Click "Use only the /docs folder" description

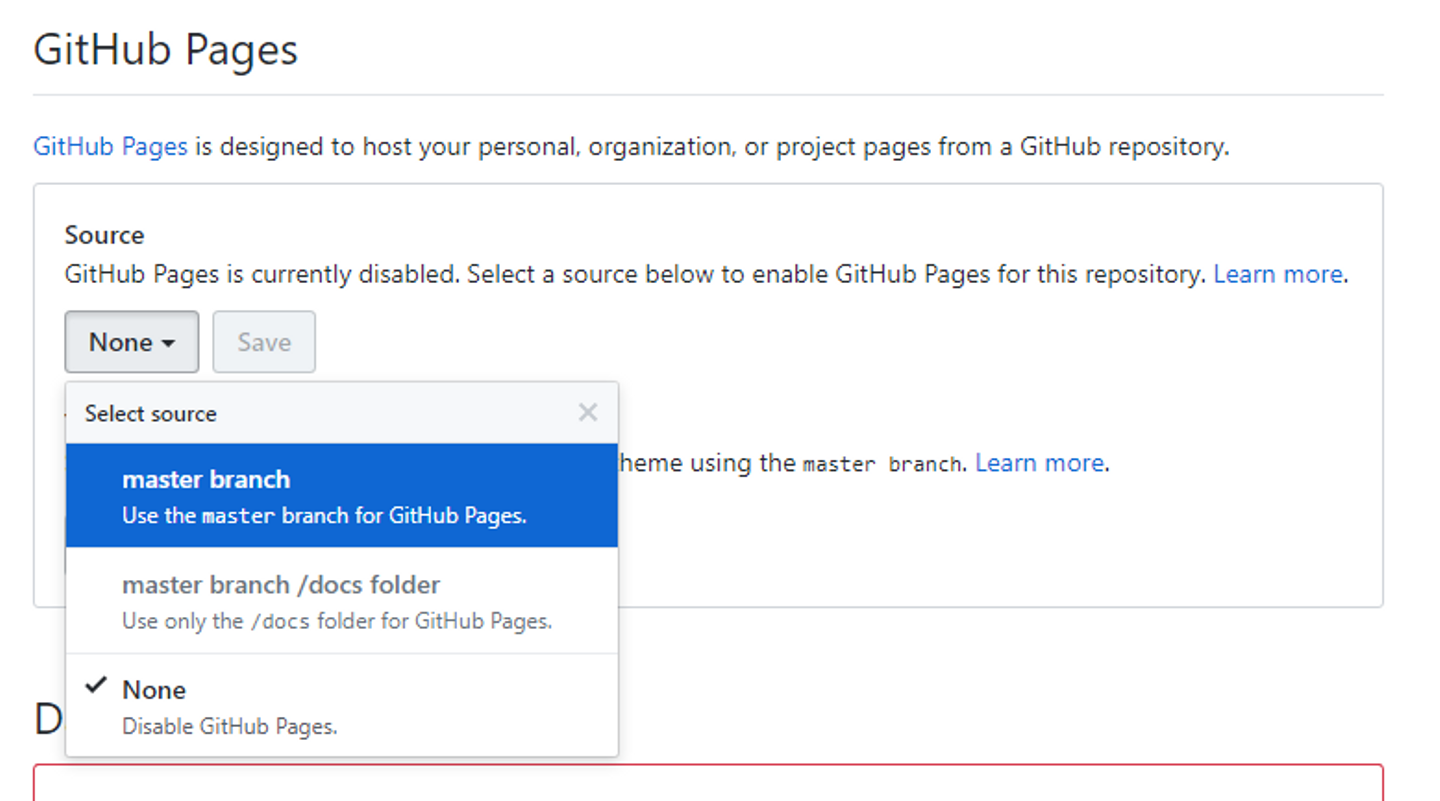coord(337,621)
